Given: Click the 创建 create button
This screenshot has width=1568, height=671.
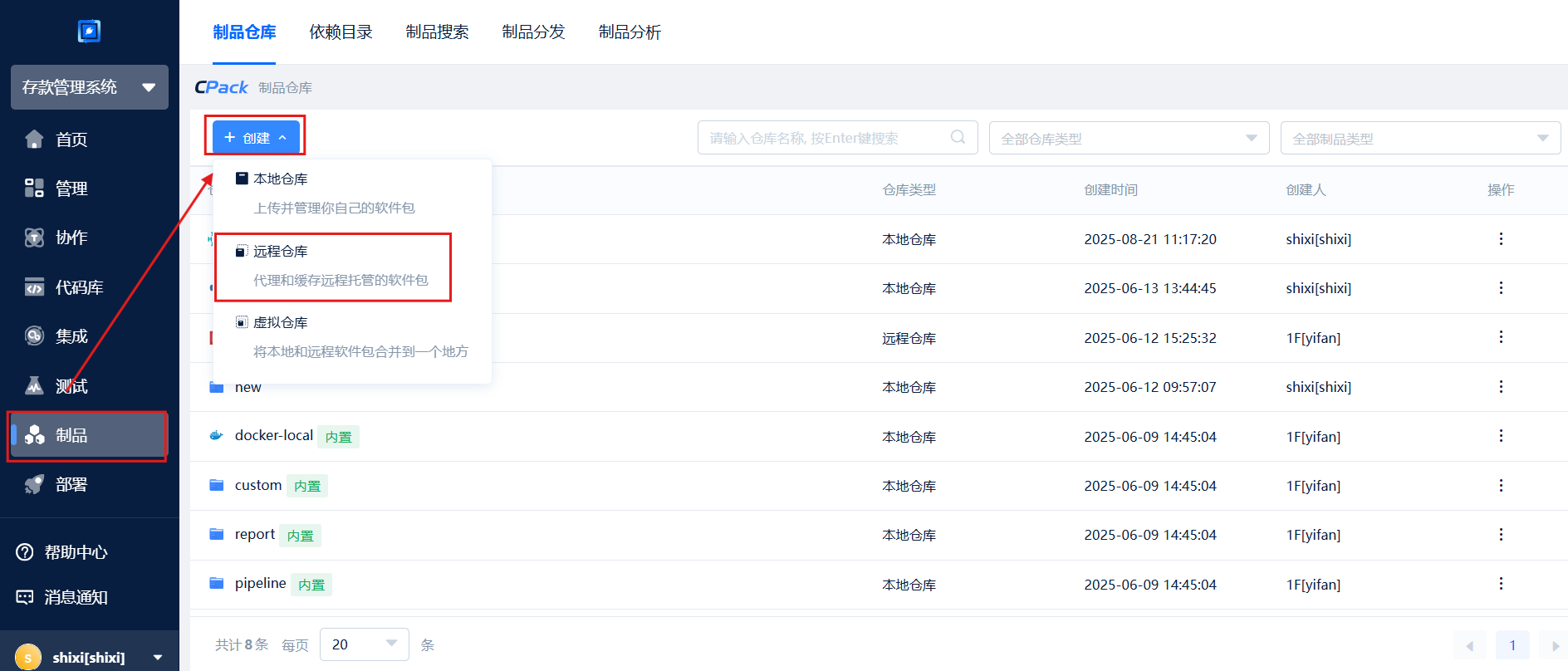Looking at the screenshot, I should coord(256,138).
